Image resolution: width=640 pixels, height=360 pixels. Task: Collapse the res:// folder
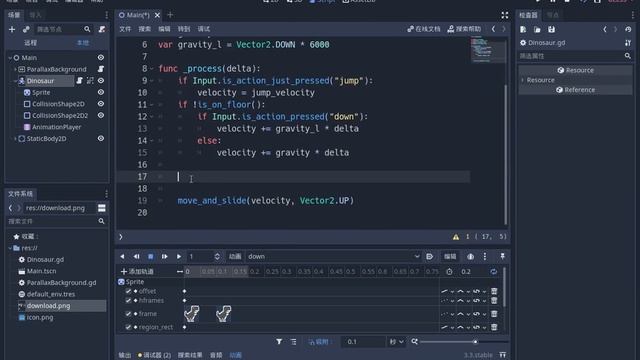(x=10, y=248)
